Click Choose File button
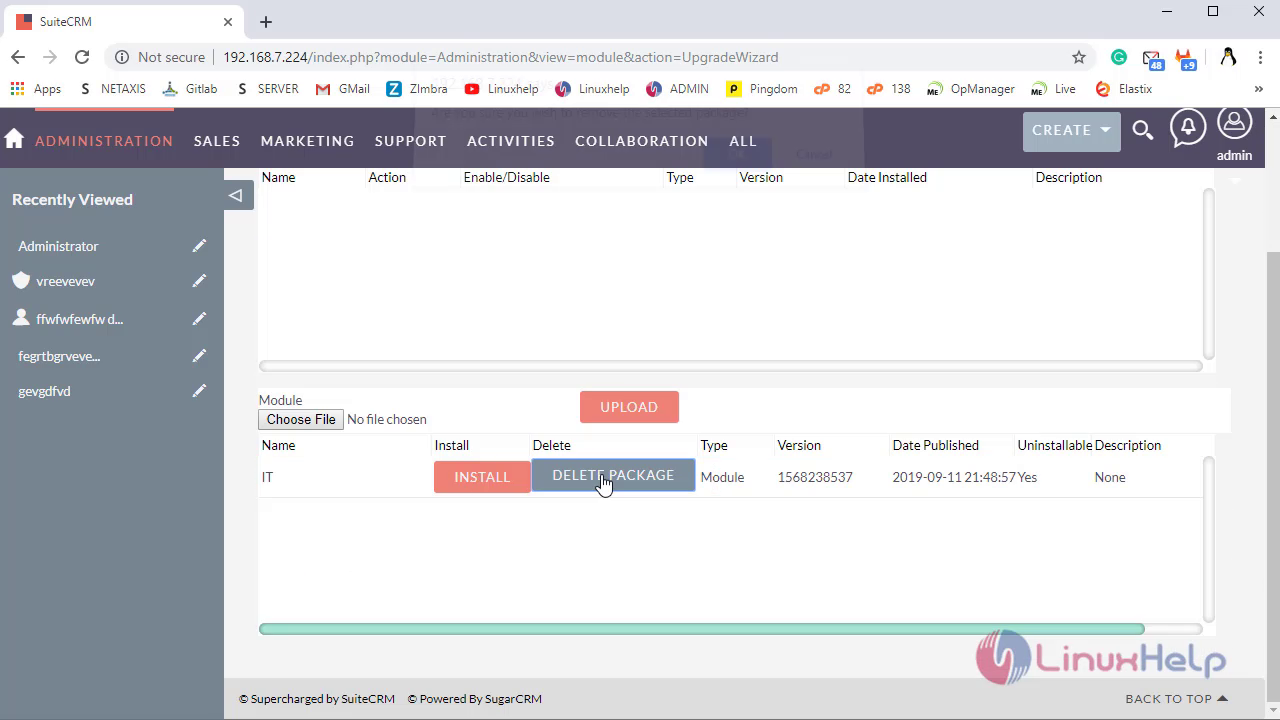This screenshot has width=1280, height=720. (x=301, y=419)
